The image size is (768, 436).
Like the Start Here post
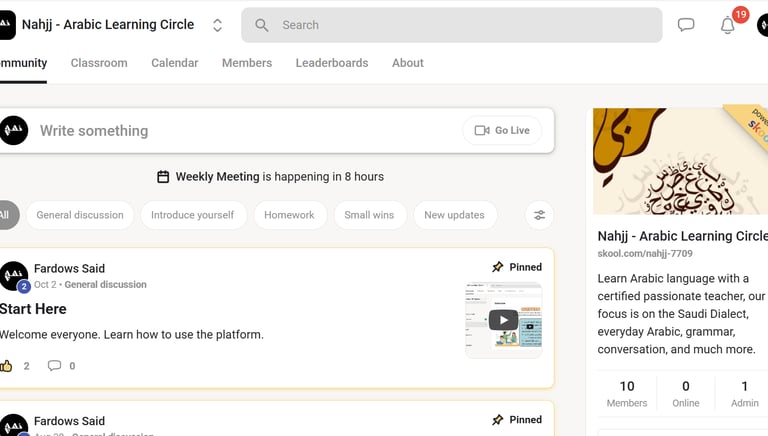coord(6,365)
